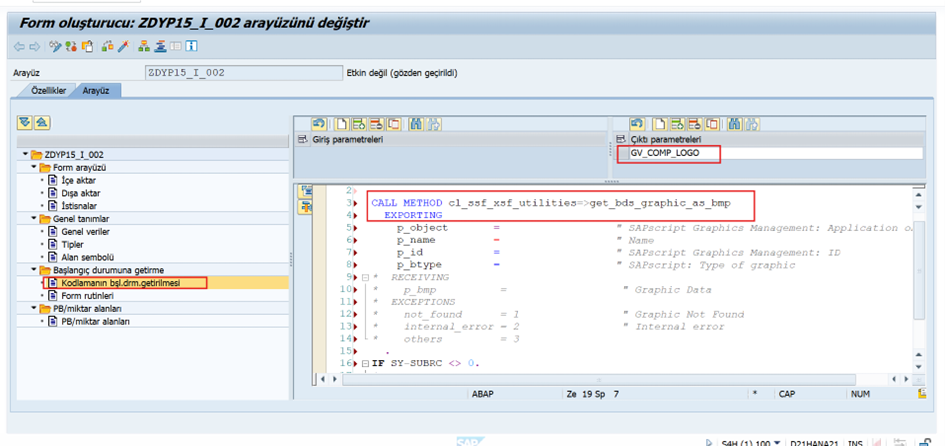The height and width of the screenshot is (446, 945).
Task: Collapse the Genel tanımlar folder
Action: (x=33, y=218)
